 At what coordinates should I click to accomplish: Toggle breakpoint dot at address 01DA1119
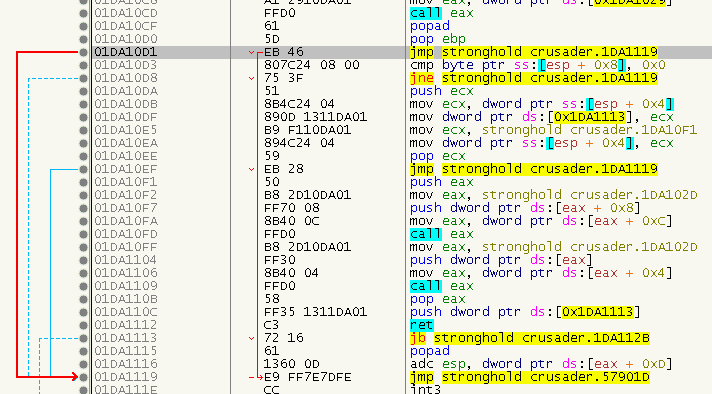[83, 377]
